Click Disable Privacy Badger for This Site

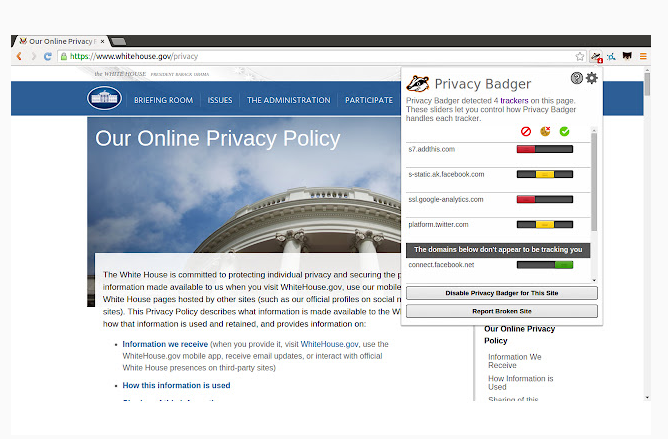pyautogui.click(x=501, y=293)
